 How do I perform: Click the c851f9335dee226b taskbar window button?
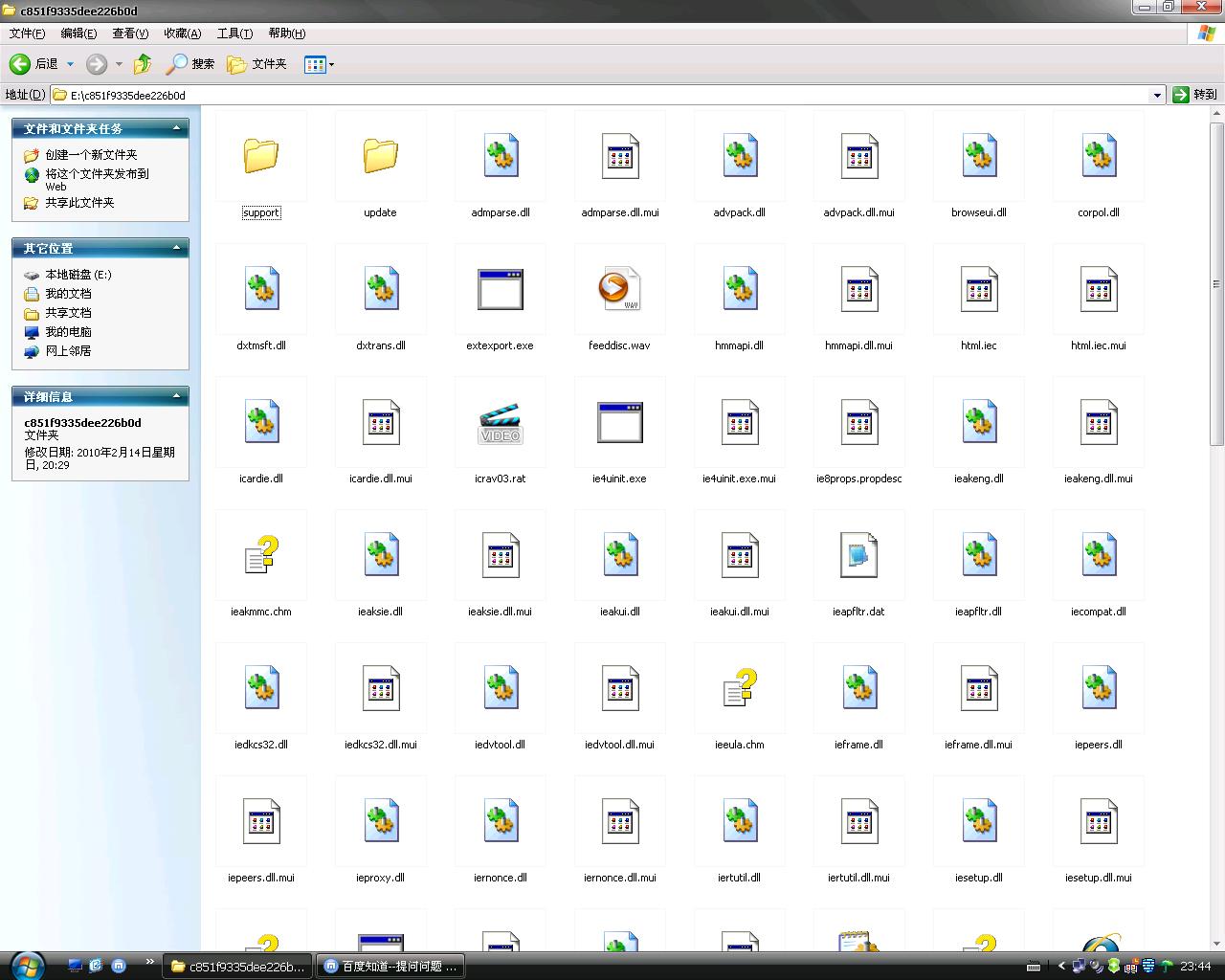coord(237,967)
